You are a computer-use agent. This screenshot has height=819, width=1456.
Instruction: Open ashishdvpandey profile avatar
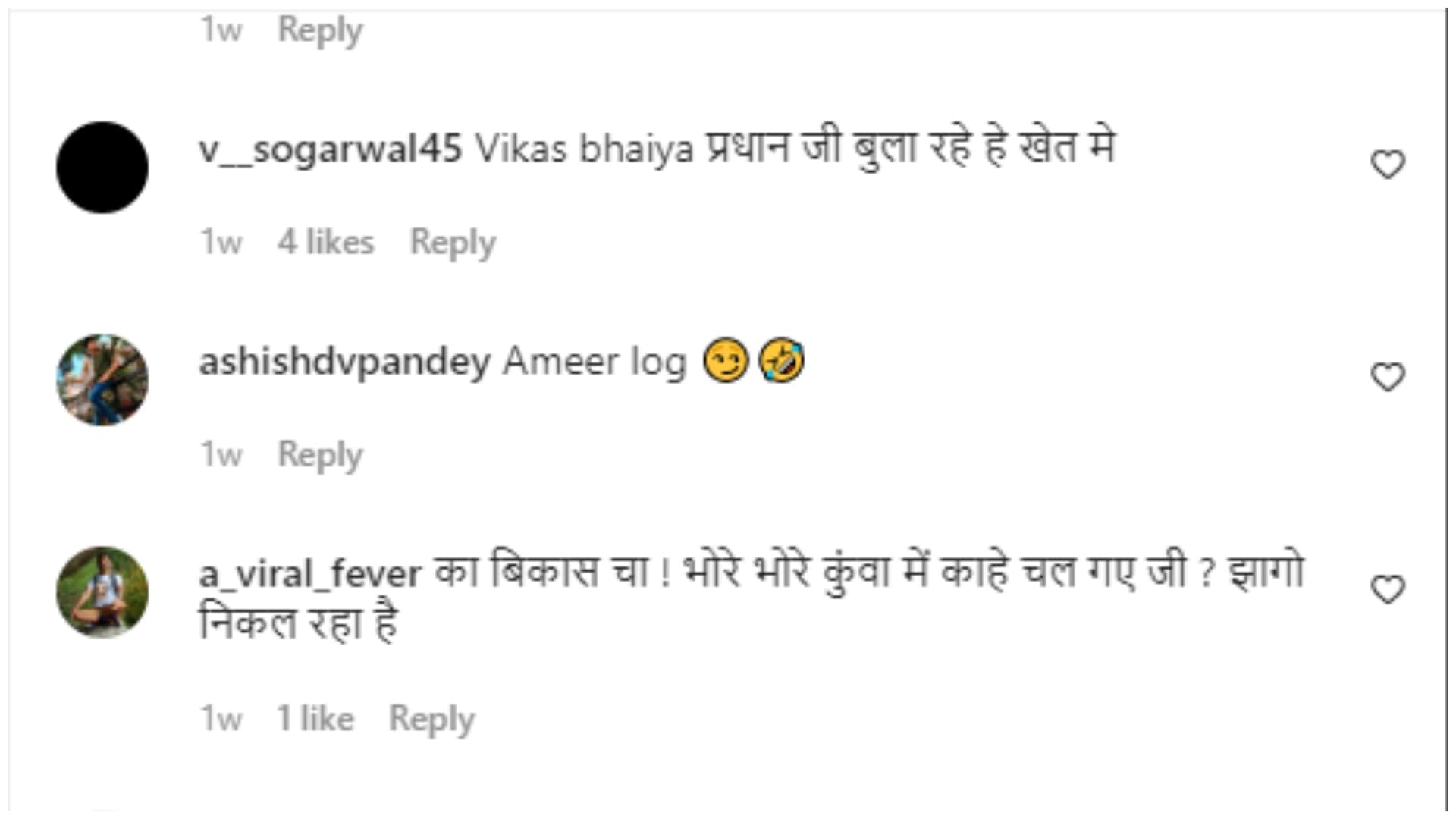click(102, 379)
